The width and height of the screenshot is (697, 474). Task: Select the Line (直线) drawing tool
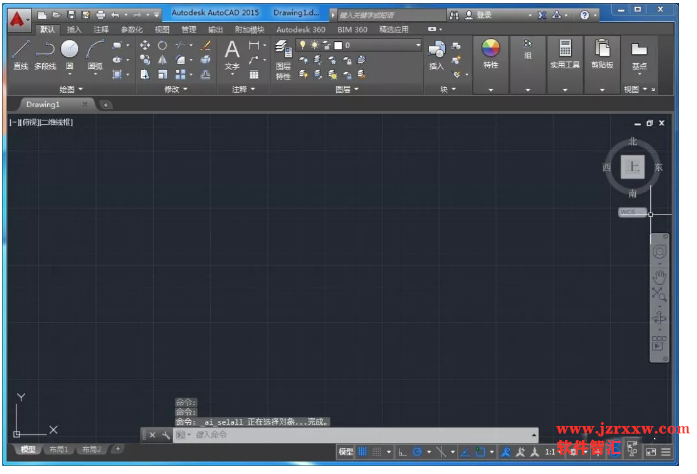[x=20, y=54]
